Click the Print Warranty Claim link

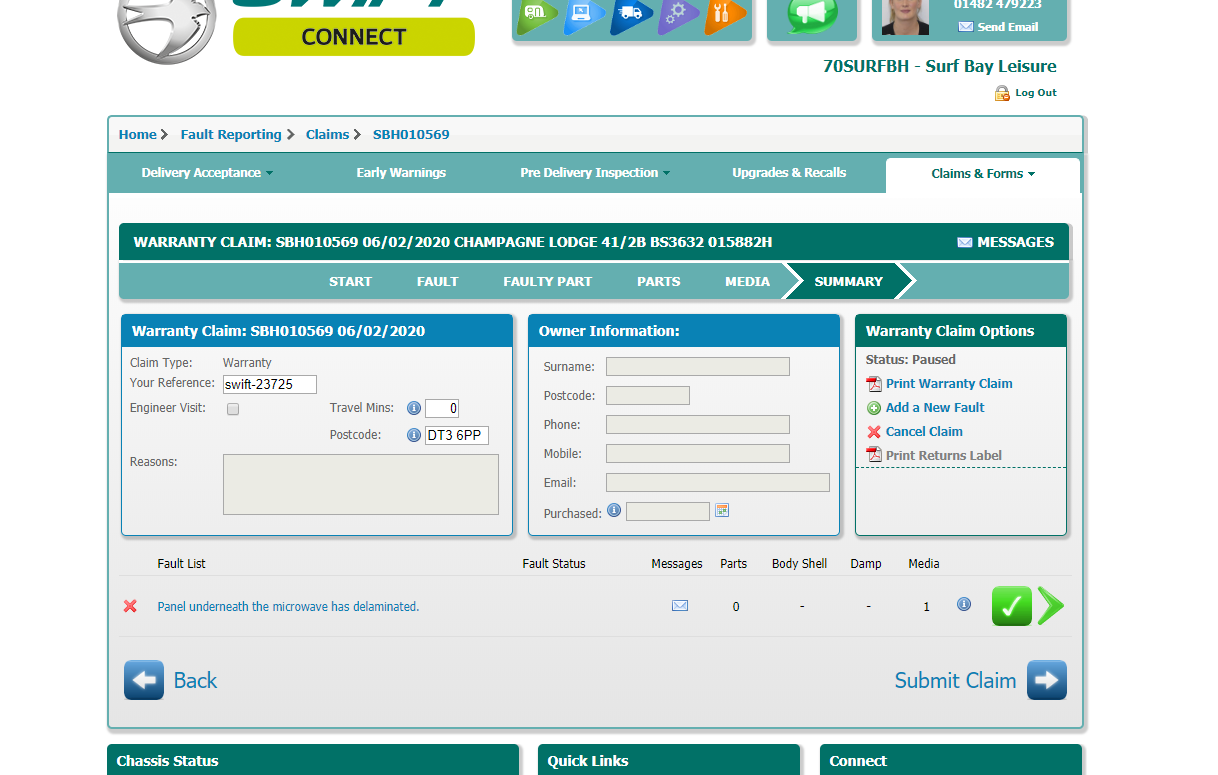point(948,384)
